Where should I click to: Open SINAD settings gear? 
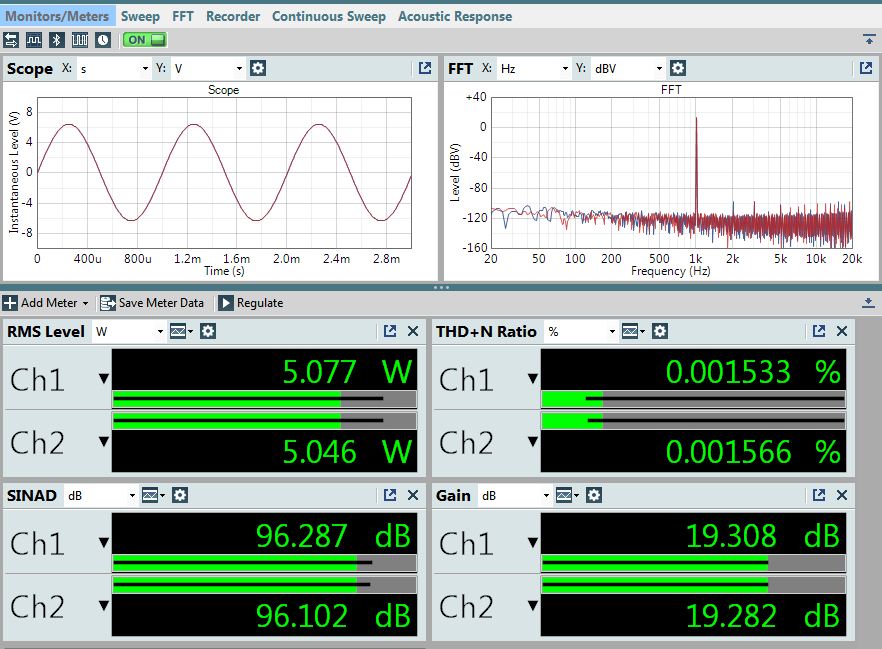pyautogui.click(x=179, y=495)
